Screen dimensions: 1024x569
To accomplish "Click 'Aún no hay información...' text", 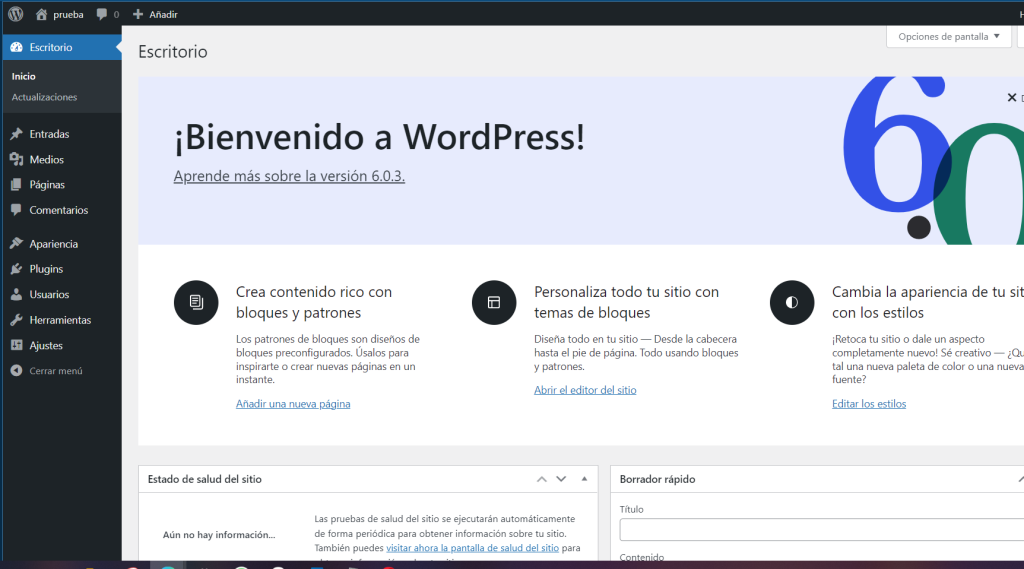I will tap(219, 535).
